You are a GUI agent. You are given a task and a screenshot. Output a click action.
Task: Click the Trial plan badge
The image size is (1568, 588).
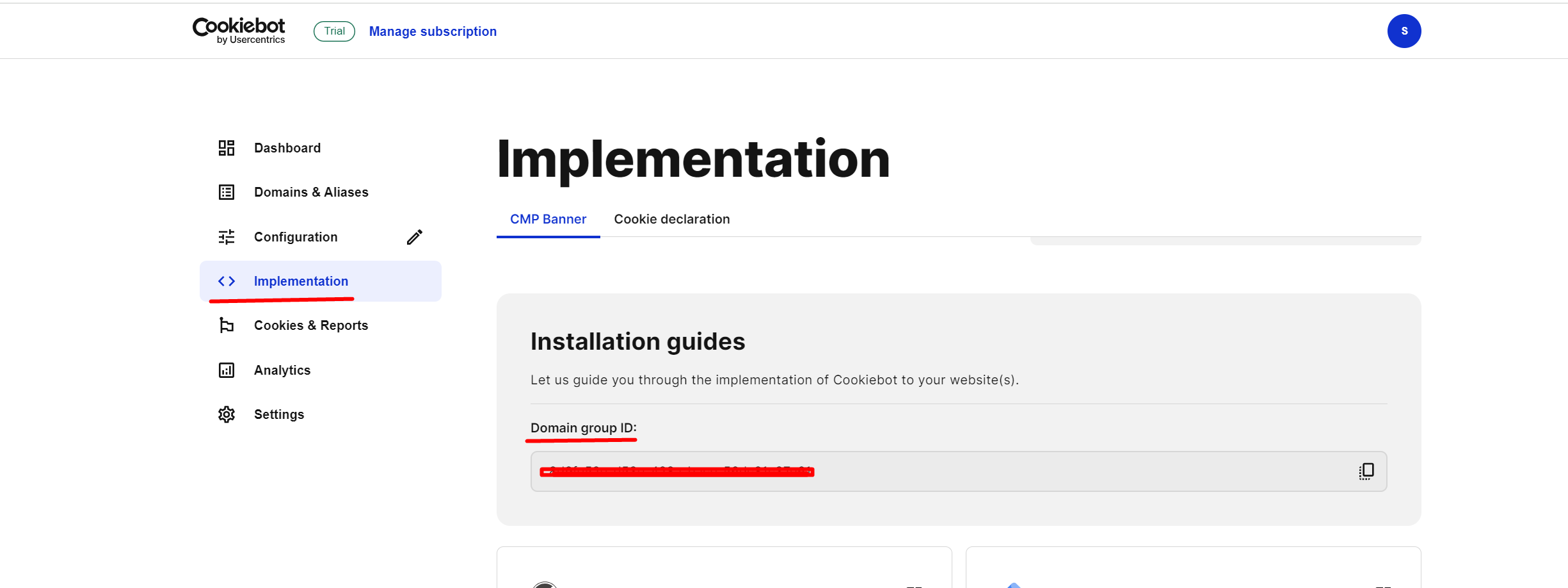click(334, 31)
